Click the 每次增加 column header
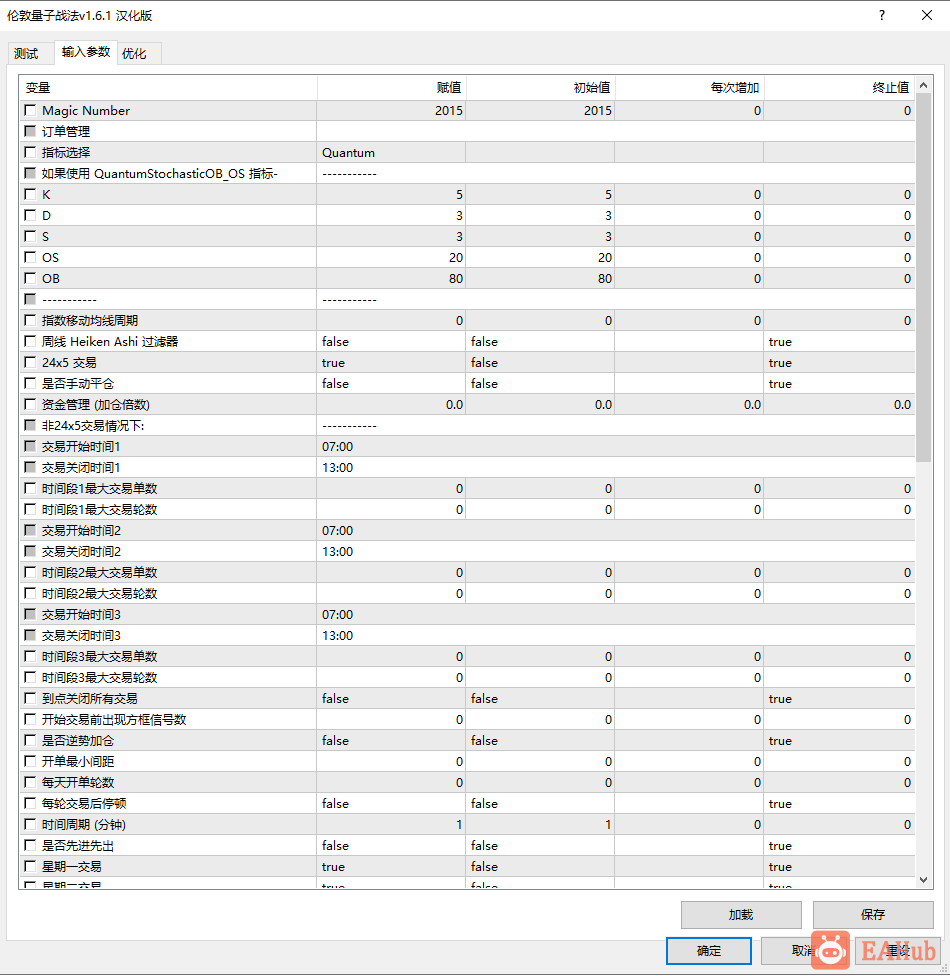950x976 pixels. 689,88
